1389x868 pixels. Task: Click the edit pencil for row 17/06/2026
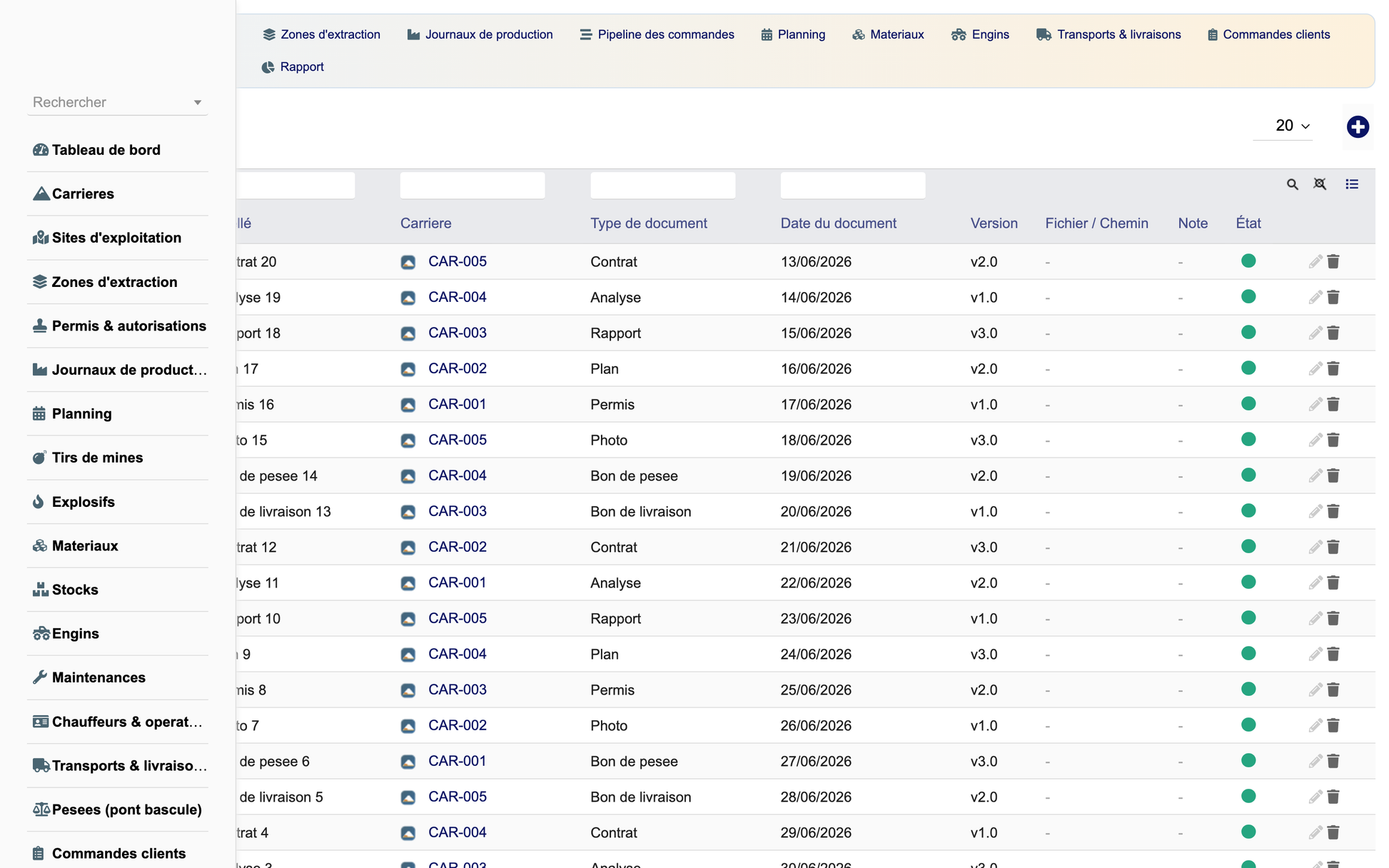[x=1315, y=405]
